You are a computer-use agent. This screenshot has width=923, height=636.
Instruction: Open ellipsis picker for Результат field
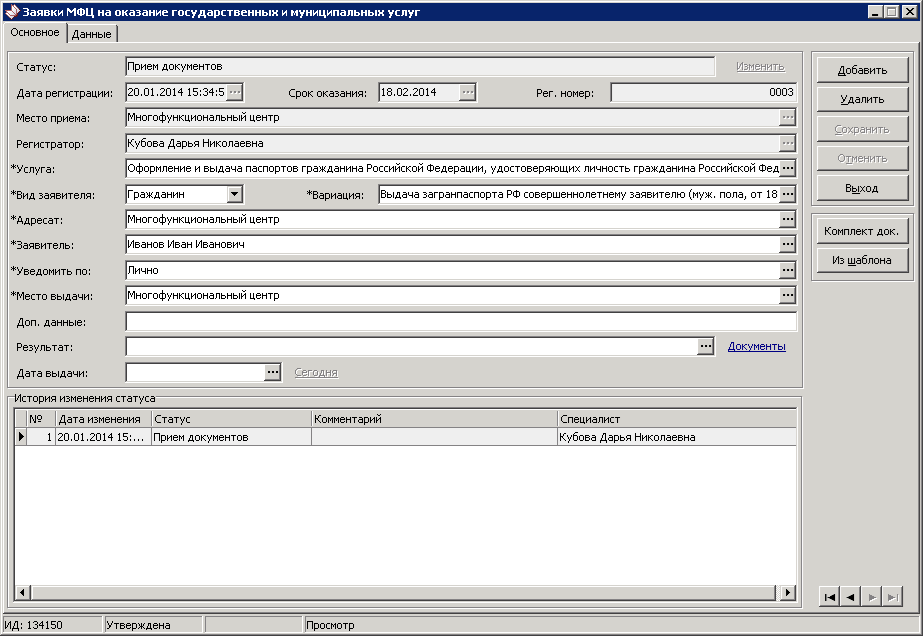tap(706, 346)
